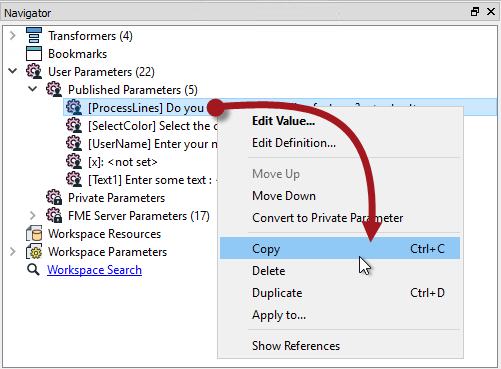This screenshot has width=501, height=369.
Task: Collapse the Published Parameters node
Action: [x=33, y=89]
